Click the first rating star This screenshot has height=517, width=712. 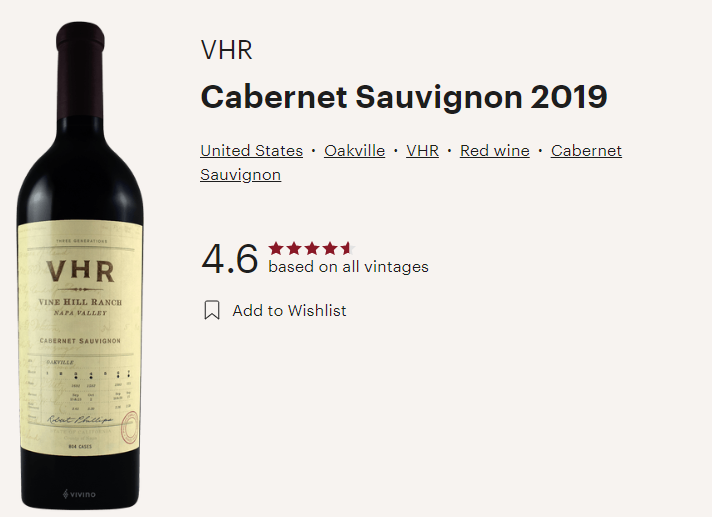click(276, 248)
